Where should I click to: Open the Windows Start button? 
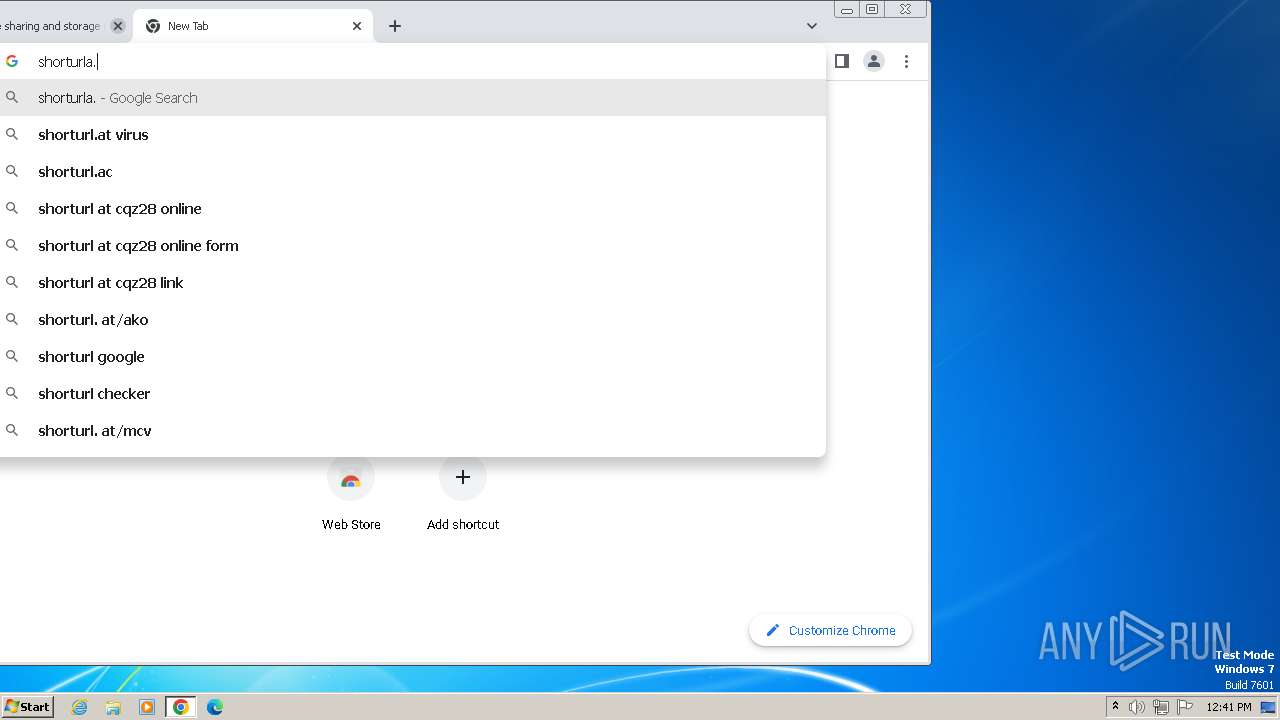(x=27, y=706)
